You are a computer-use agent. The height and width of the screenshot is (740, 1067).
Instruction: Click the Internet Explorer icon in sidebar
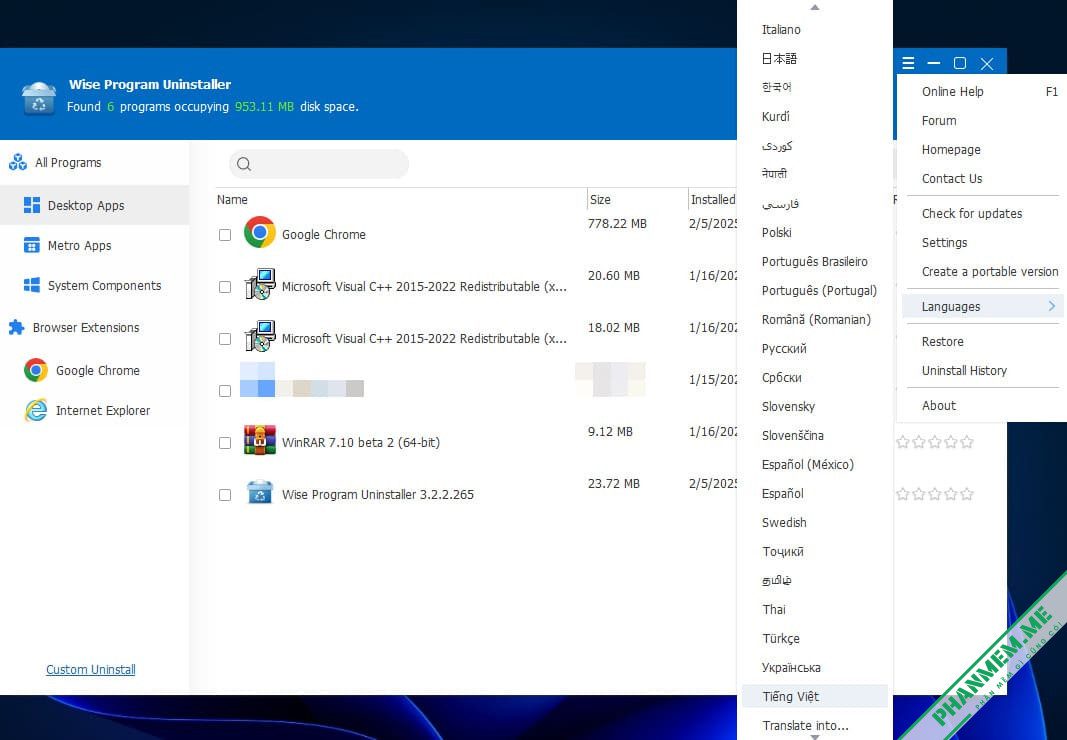click(35, 411)
